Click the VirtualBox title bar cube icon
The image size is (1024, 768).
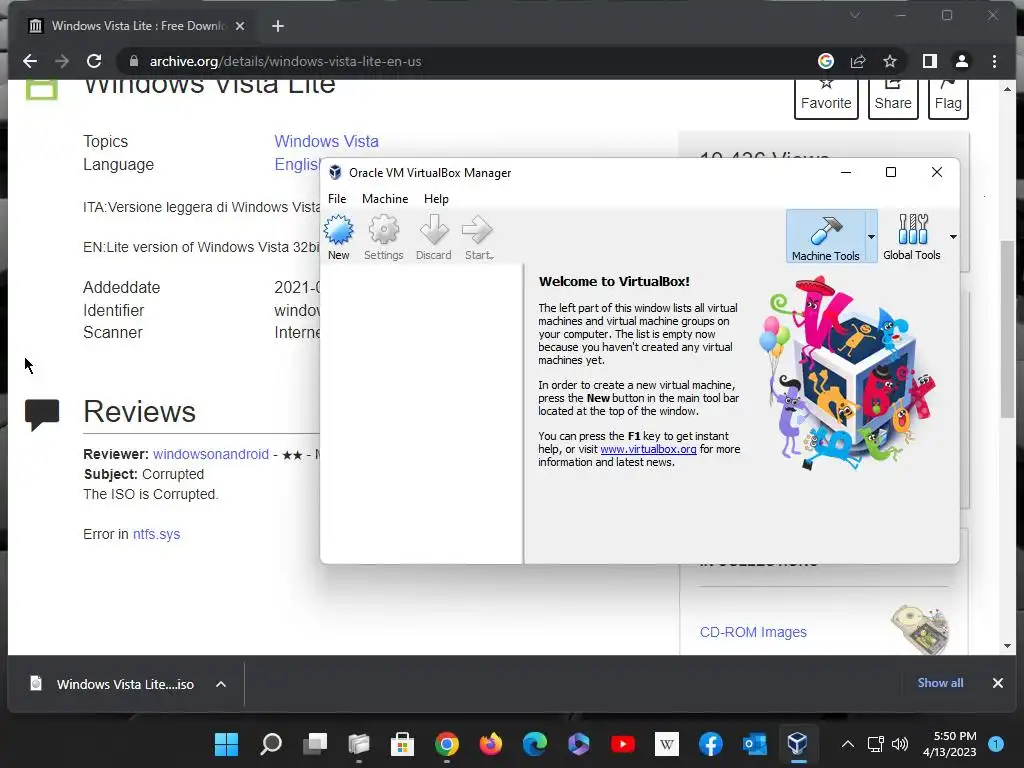[x=335, y=172]
